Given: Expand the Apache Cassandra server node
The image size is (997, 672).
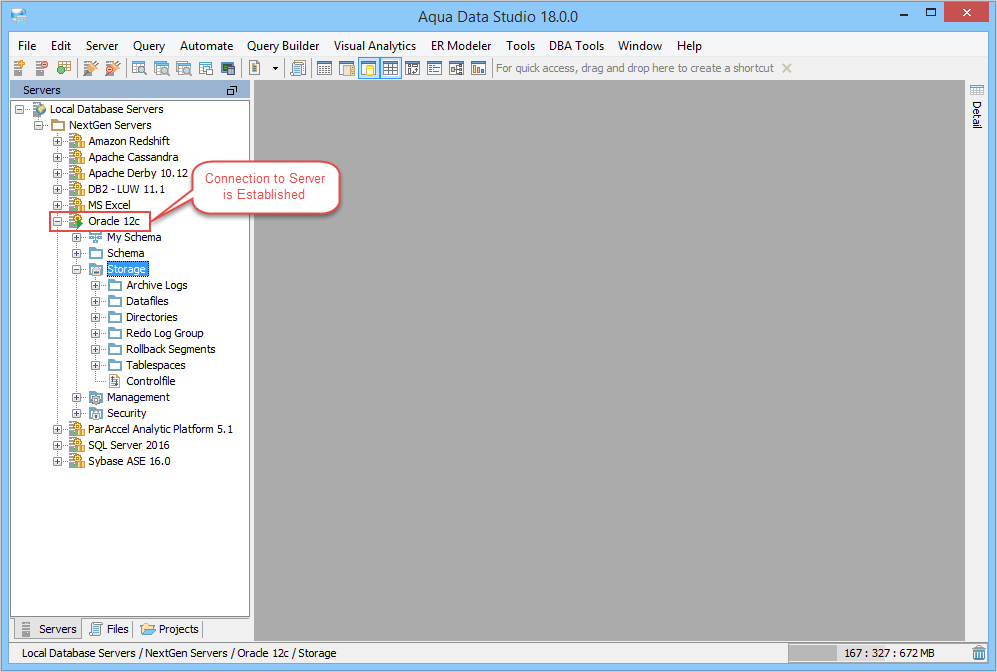Looking at the screenshot, I should 57,157.
